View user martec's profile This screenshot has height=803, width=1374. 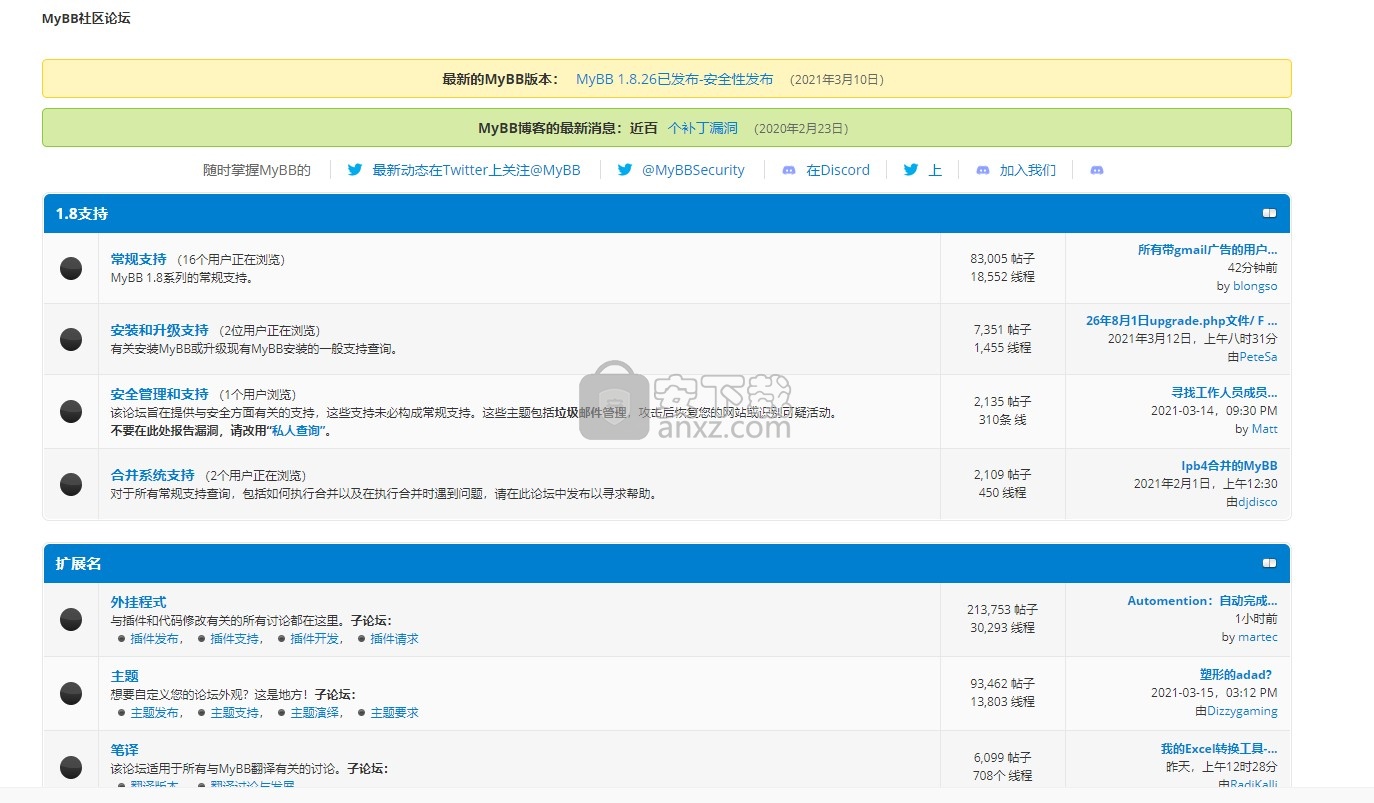point(1258,637)
